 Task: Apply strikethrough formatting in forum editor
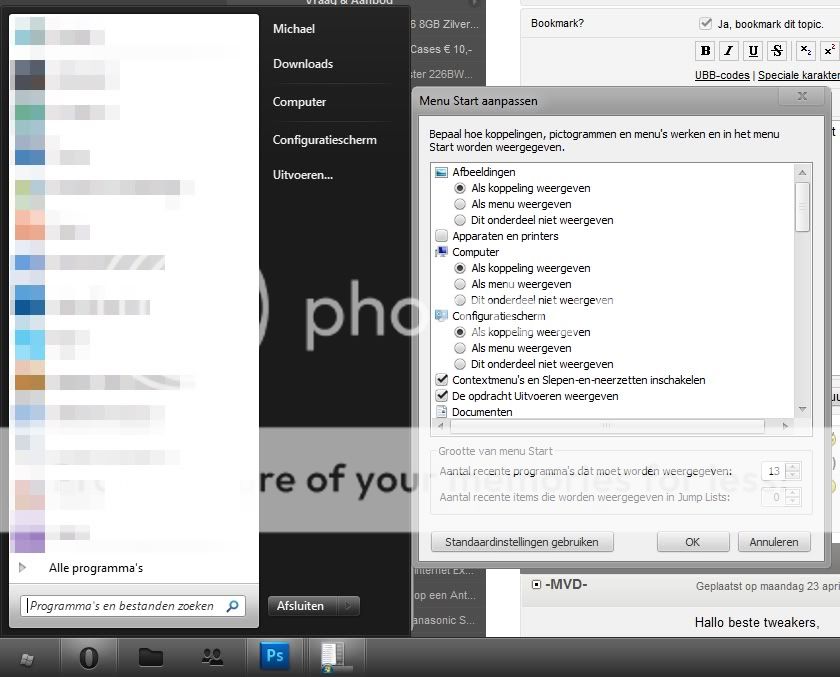(777, 51)
